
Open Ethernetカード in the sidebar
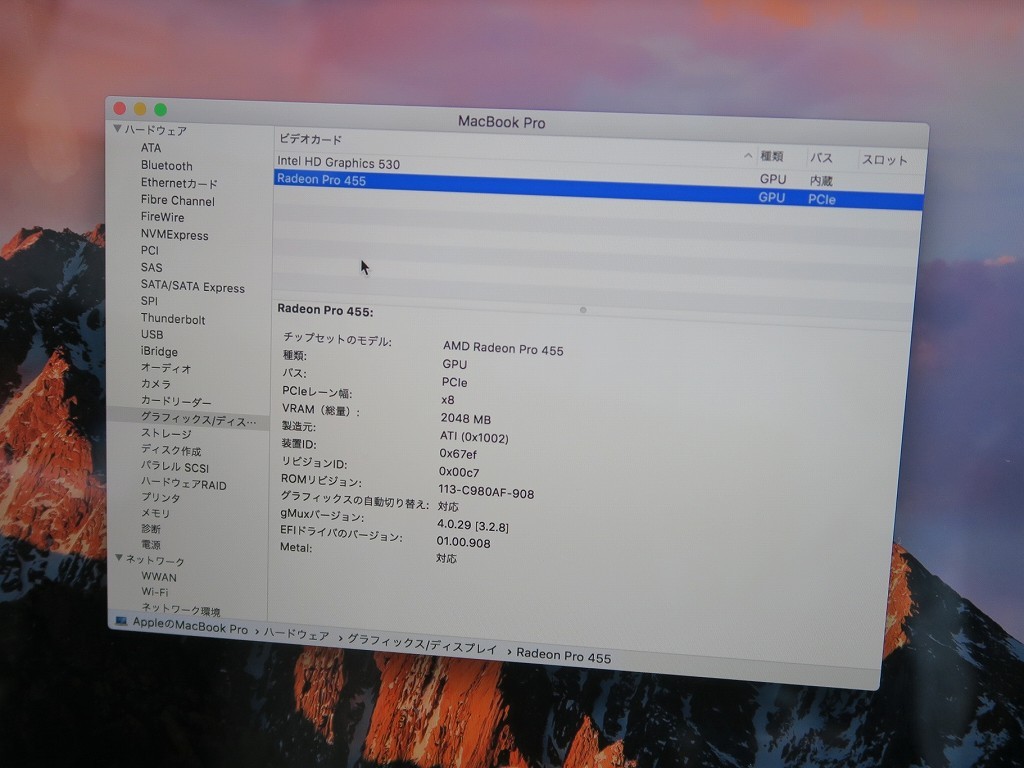179,183
